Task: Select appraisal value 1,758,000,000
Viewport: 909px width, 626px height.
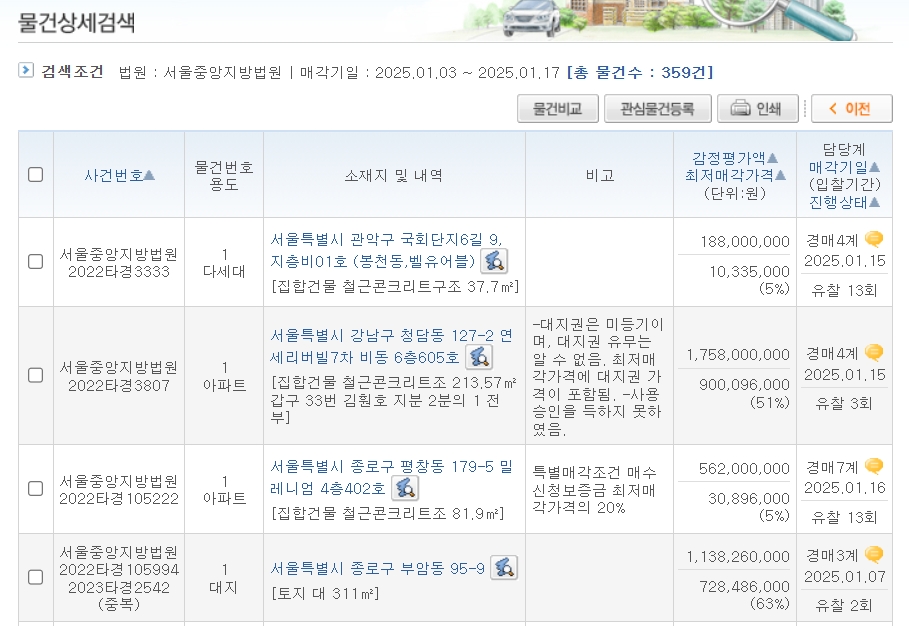Action: click(x=738, y=355)
